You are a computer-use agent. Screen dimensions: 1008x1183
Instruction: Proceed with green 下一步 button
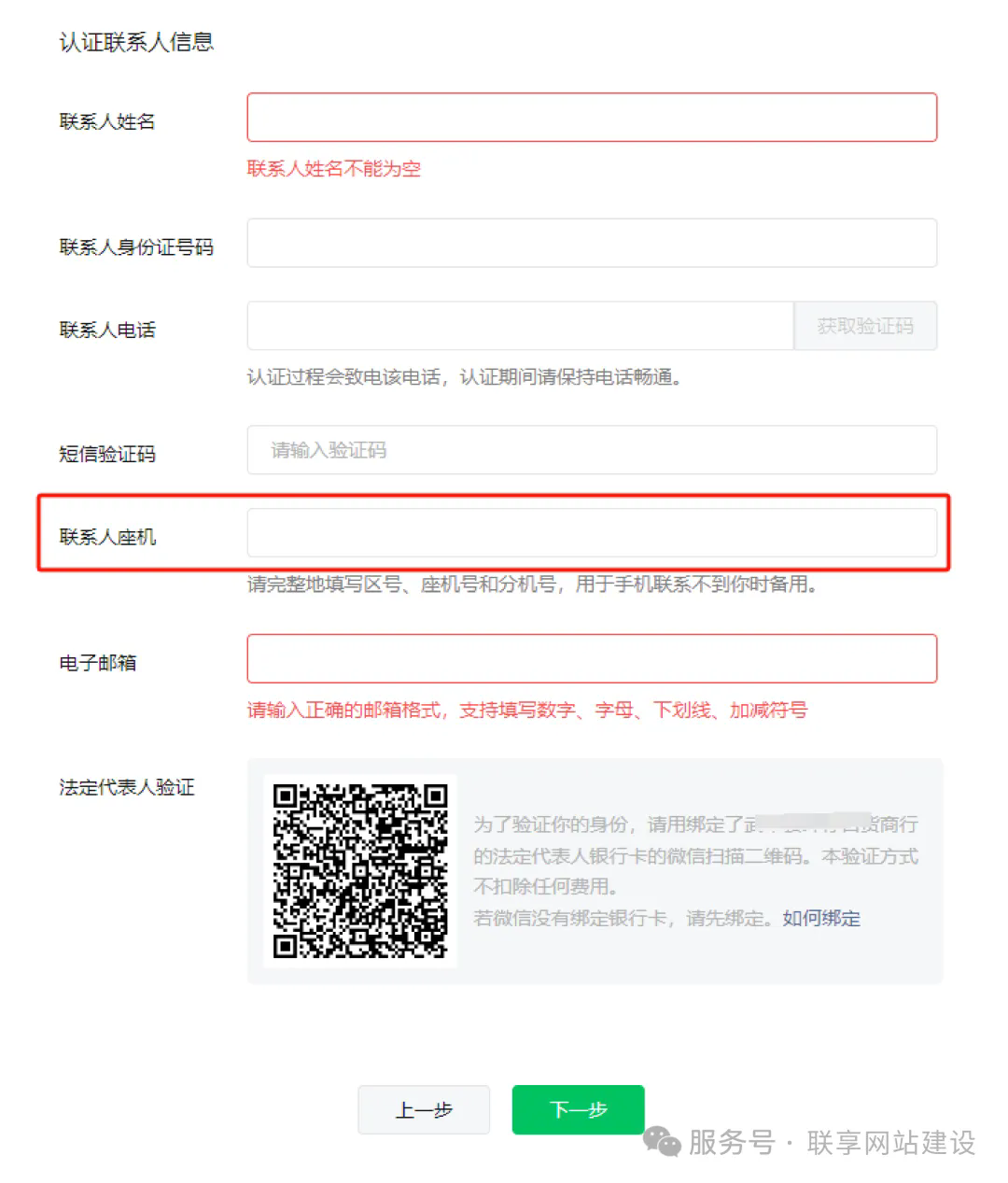point(579,1109)
